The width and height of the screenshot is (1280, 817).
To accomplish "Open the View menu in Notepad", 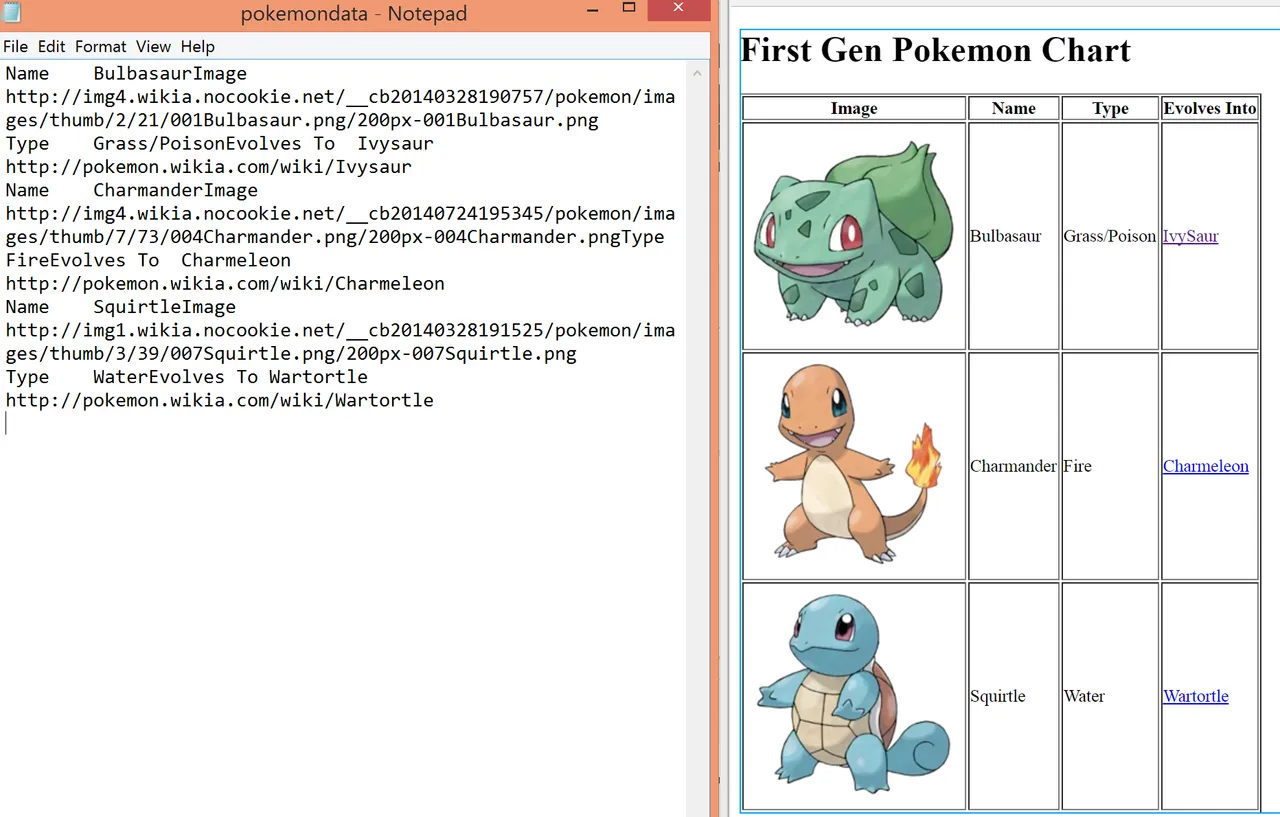I will 153,46.
